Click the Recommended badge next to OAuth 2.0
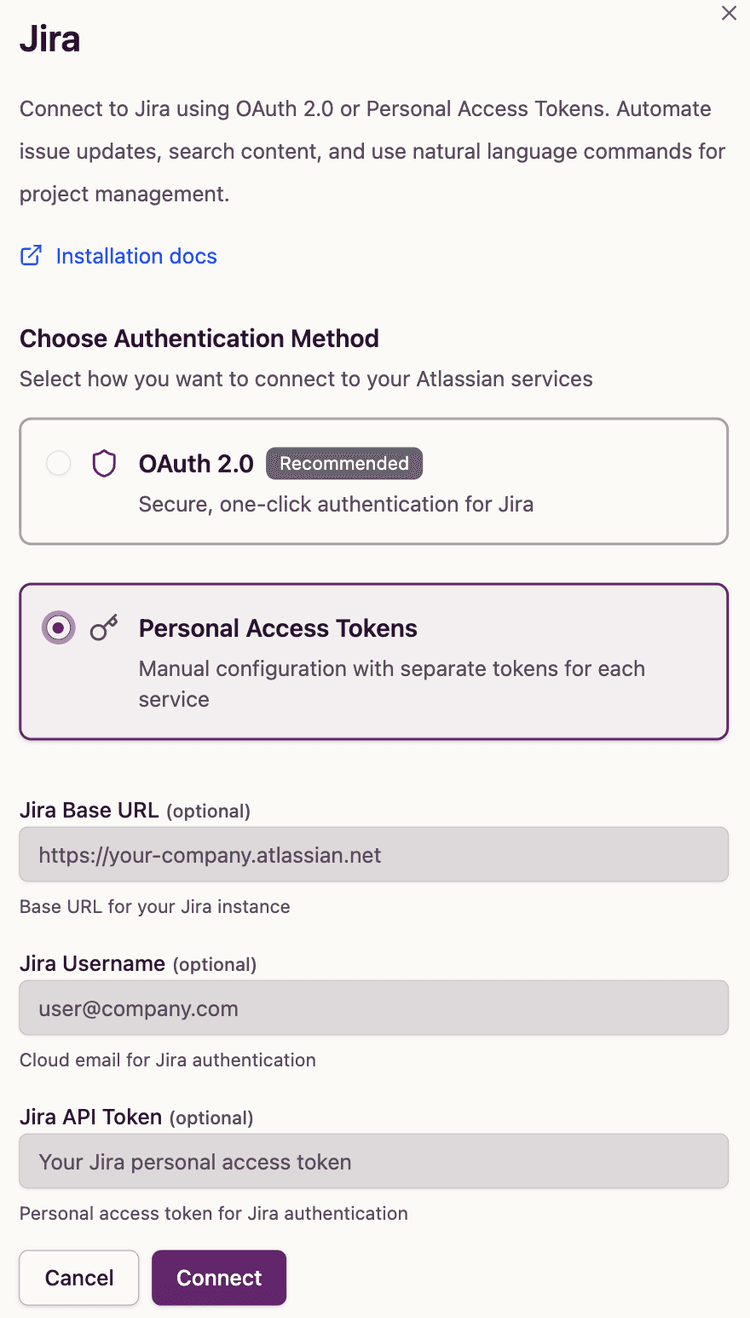This screenshot has height=1318, width=750. point(344,463)
